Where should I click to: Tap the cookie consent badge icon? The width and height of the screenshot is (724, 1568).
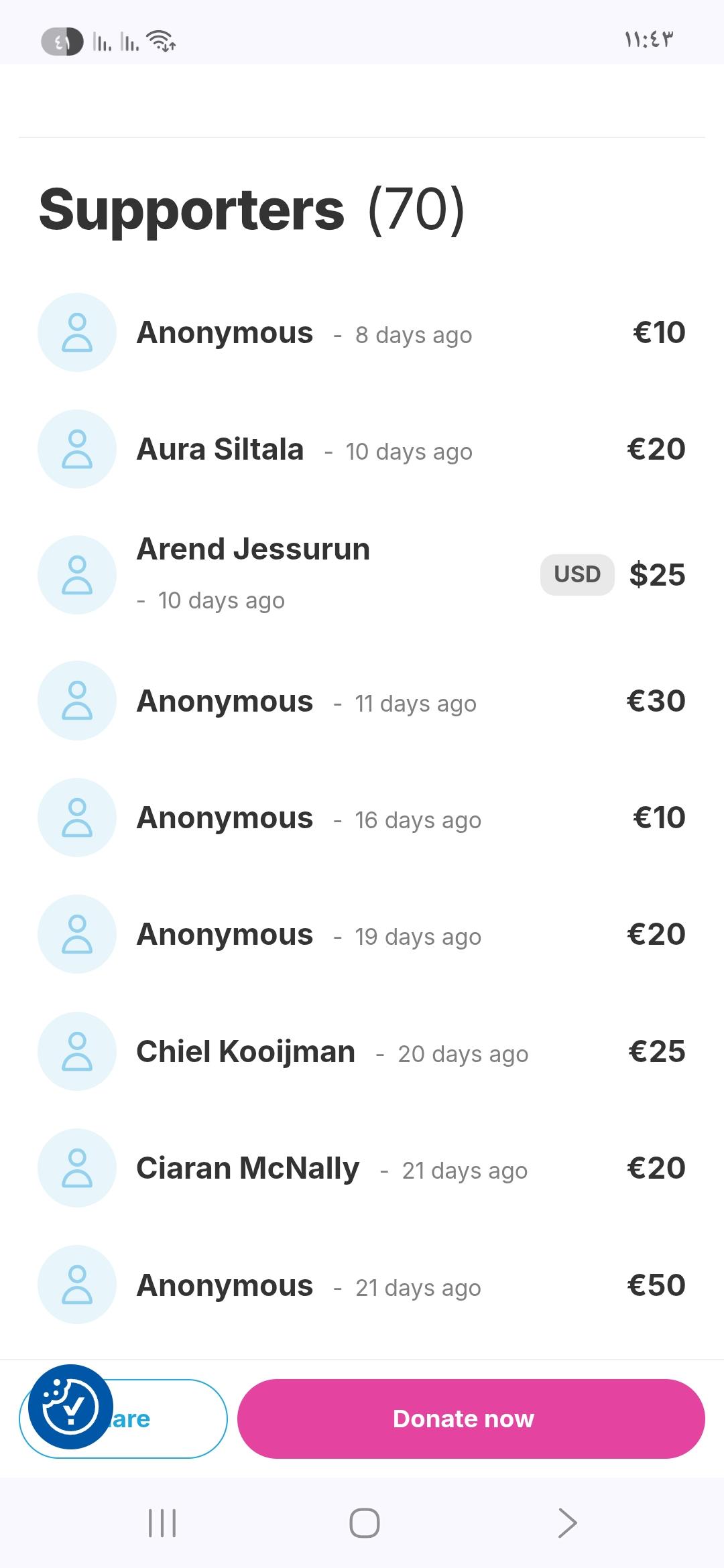[70, 1407]
